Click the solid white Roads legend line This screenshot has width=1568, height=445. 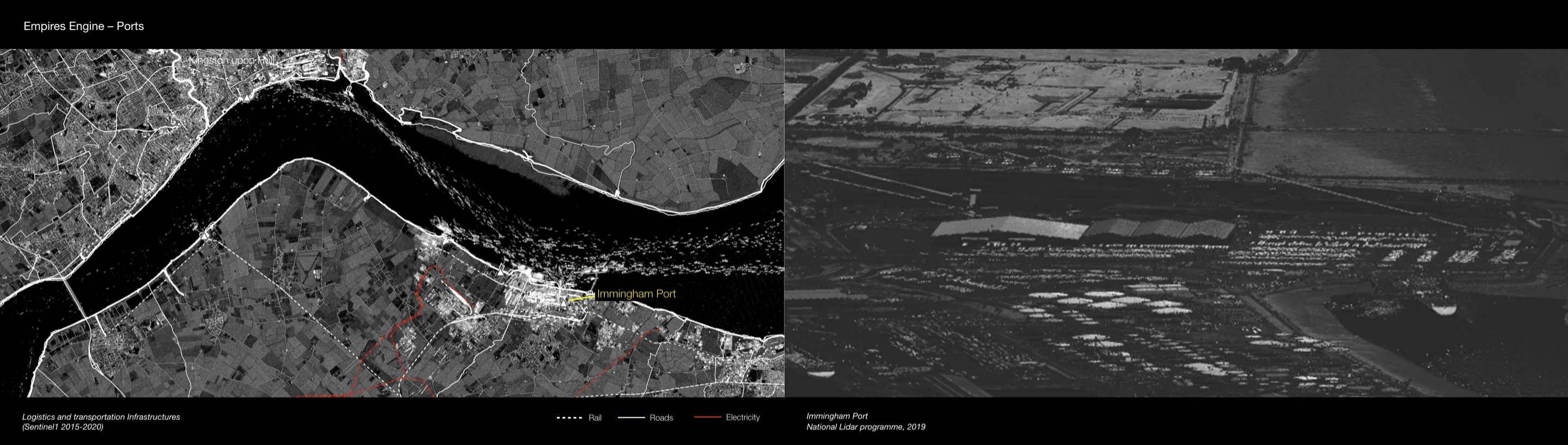point(630,418)
